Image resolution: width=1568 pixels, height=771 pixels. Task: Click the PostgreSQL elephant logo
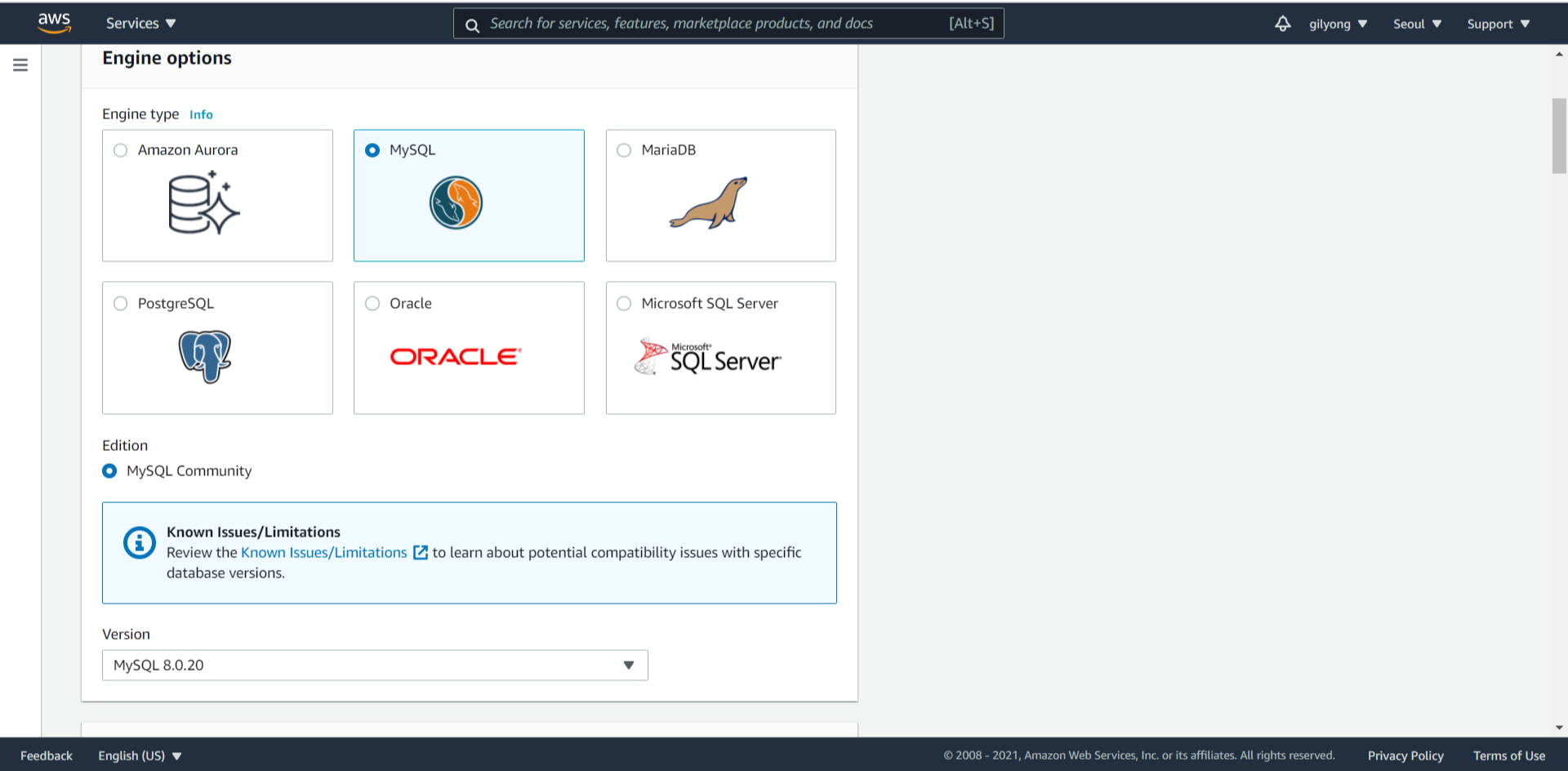click(205, 356)
